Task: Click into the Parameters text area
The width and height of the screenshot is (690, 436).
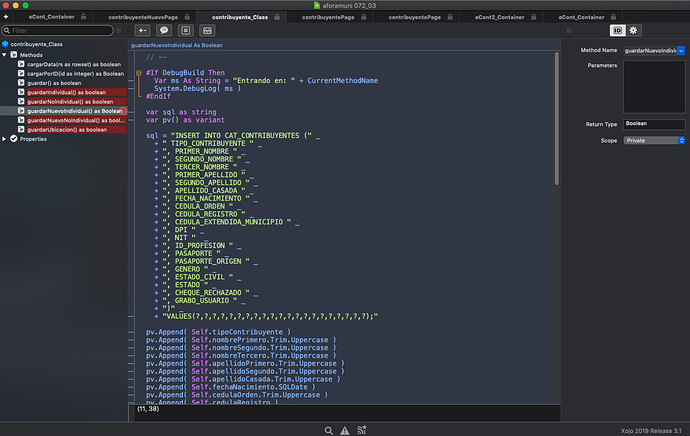Action: (x=654, y=87)
